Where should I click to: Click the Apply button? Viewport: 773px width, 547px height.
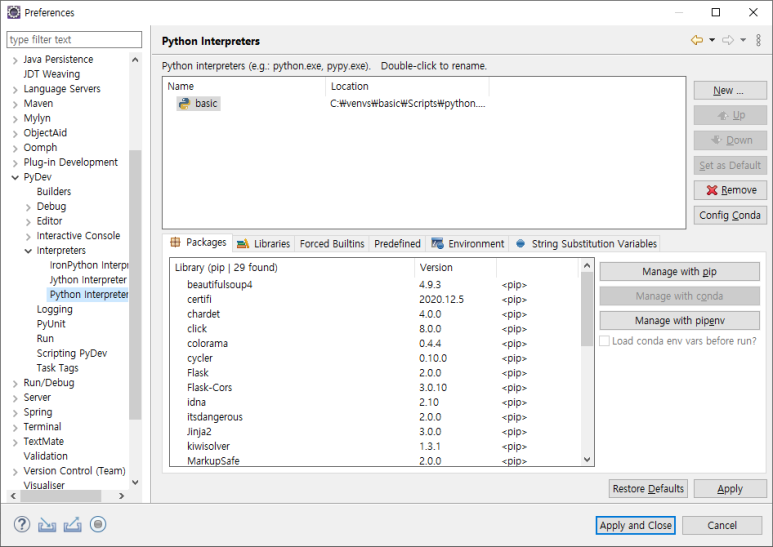(730, 489)
